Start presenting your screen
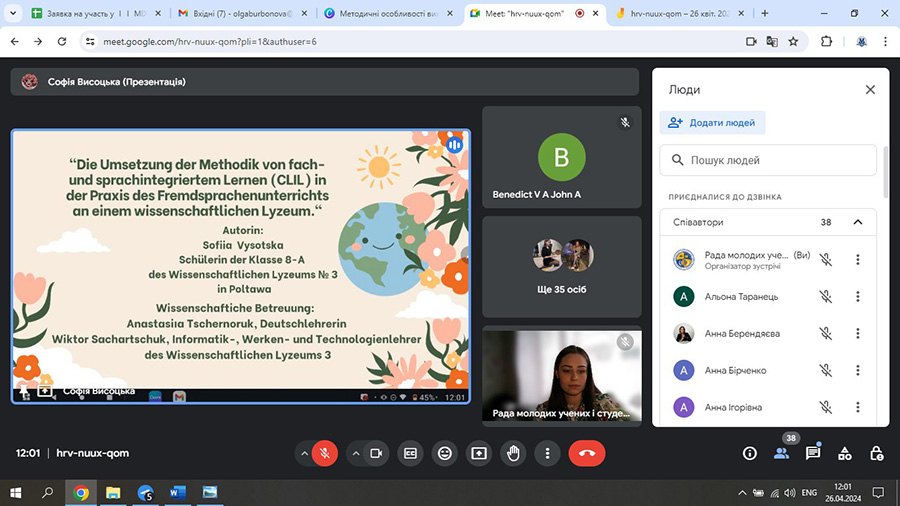The height and width of the screenshot is (506, 900). click(479, 453)
